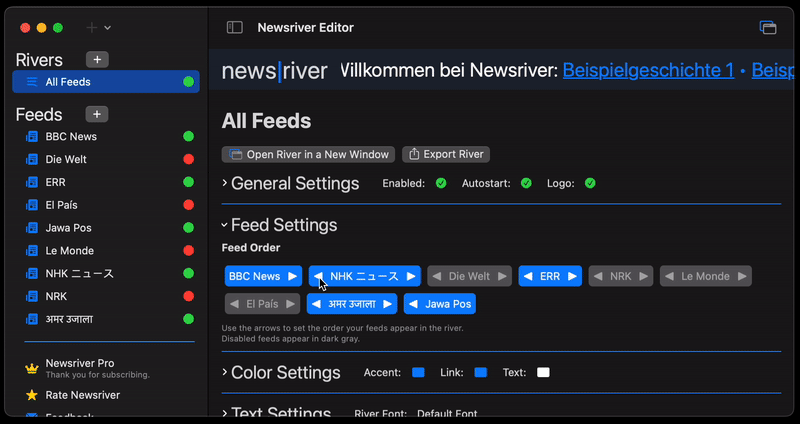This screenshot has width=800, height=424.
Task: Move ERR right in feed order
Action: click(x=572, y=276)
